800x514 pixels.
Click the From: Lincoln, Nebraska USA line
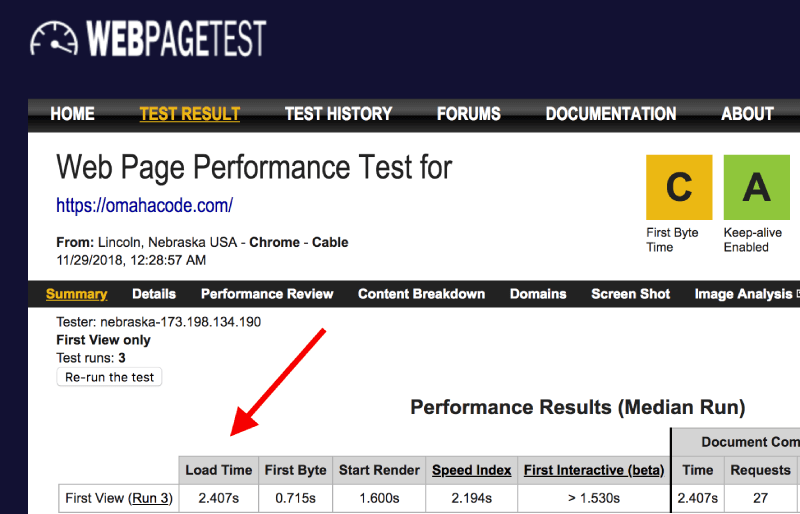202,242
